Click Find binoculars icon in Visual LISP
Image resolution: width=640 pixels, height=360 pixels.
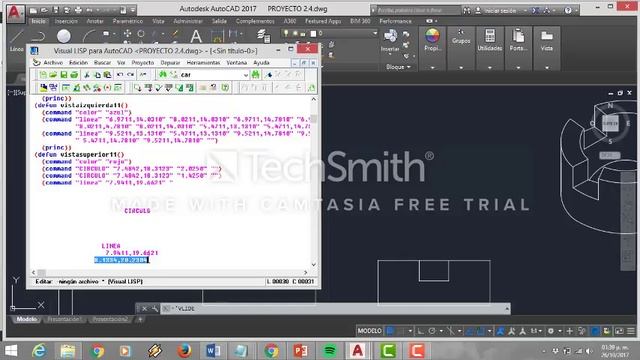click(163, 75)
